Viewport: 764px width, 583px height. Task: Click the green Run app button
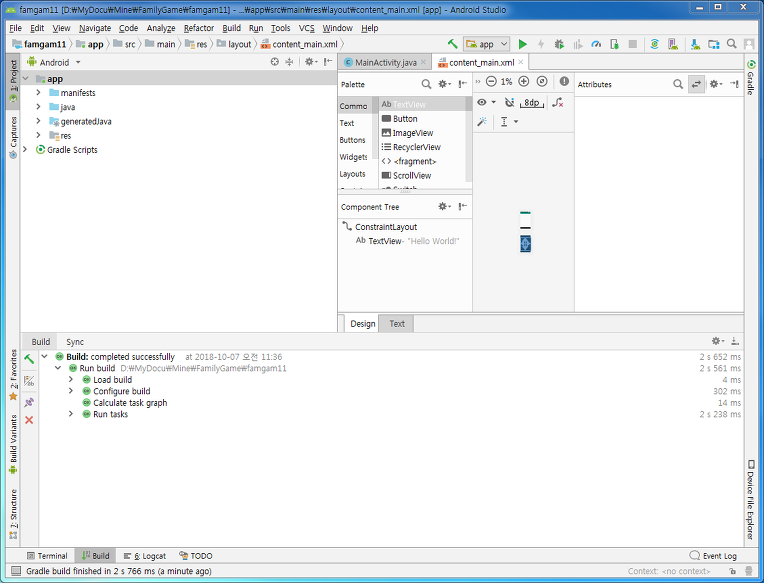(x=522, y=44)
